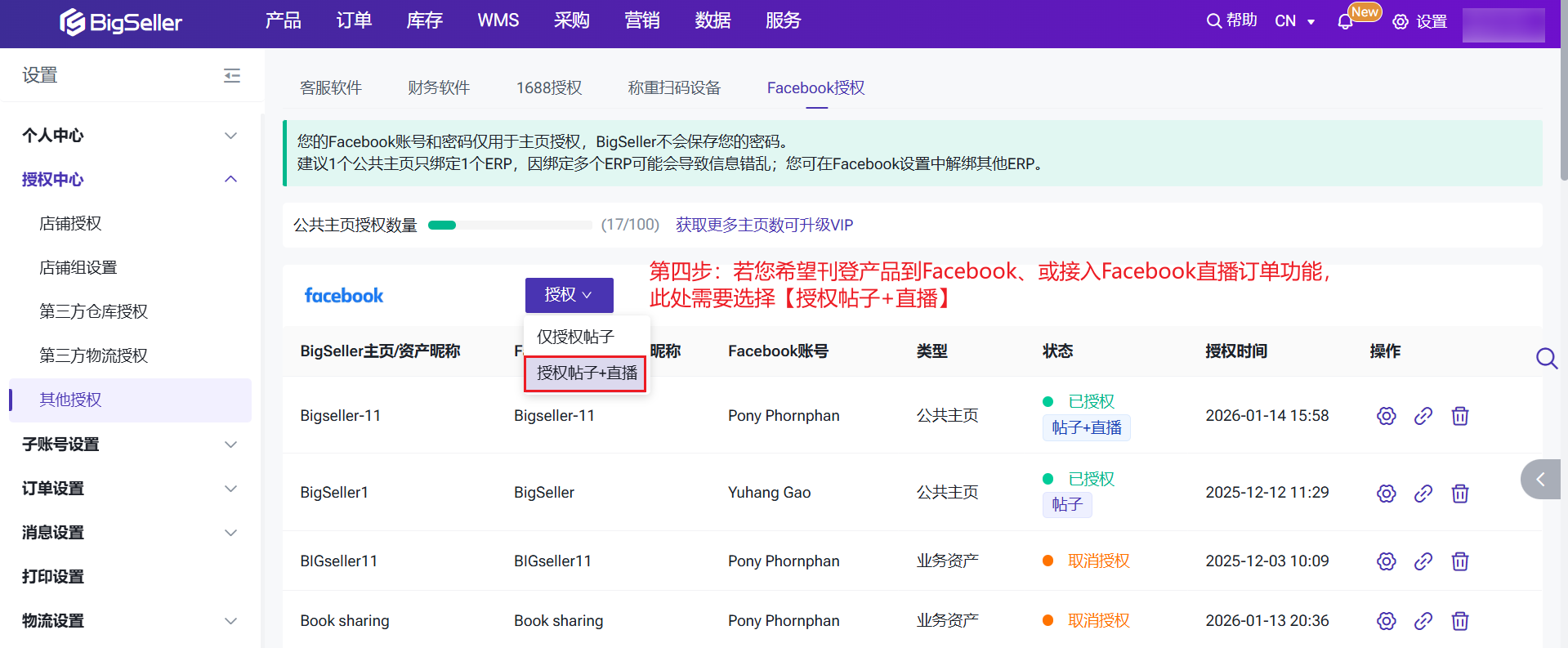Click the notification bell icon
Image resolution: width=1568 pixels, height=648 pixels.
click(1345, 22)
